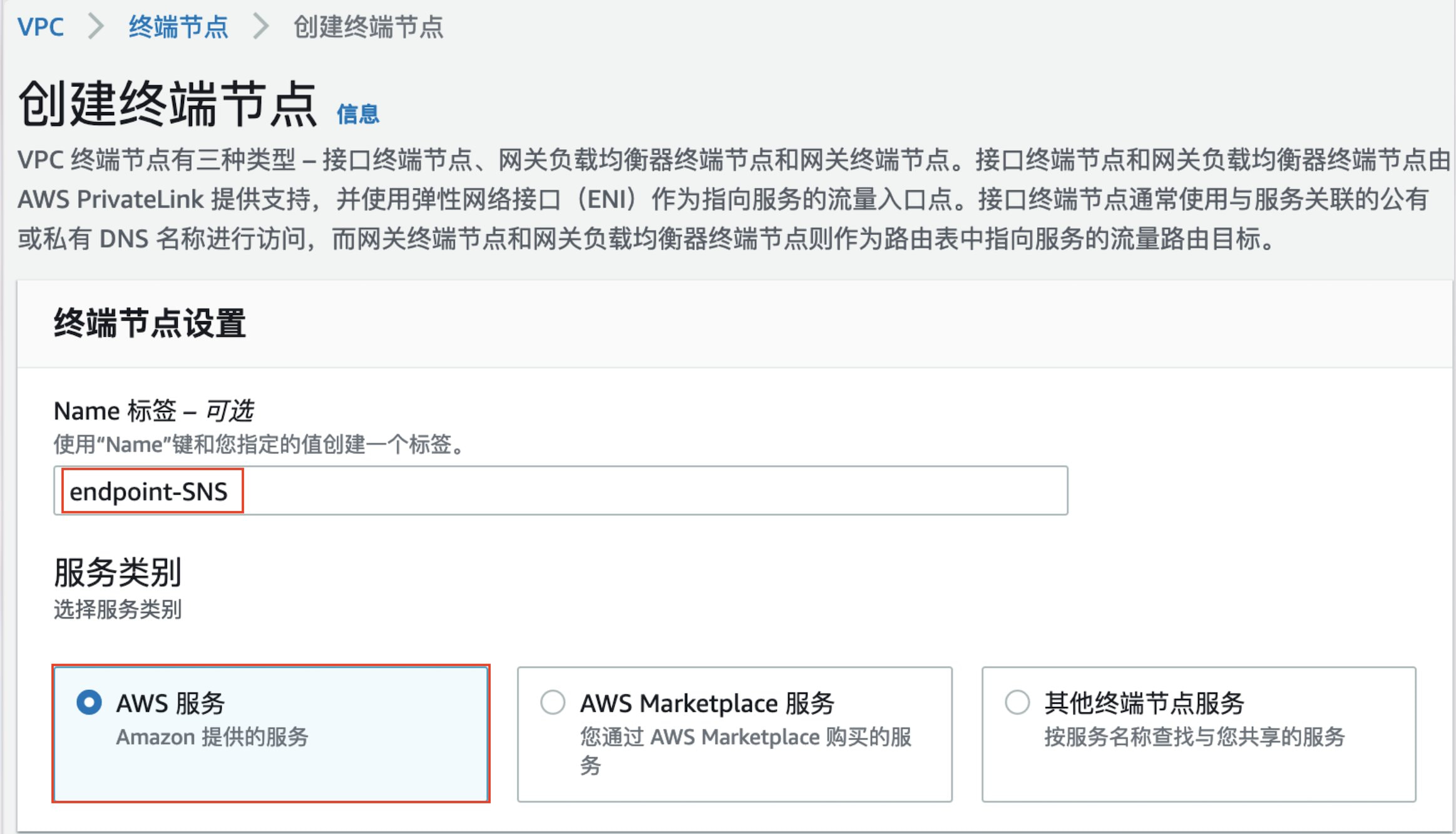Go to the 终端节点 breadcrumb link
Image resolution: width=1456 pixels, height=834 pixels.
pos(178,27)
